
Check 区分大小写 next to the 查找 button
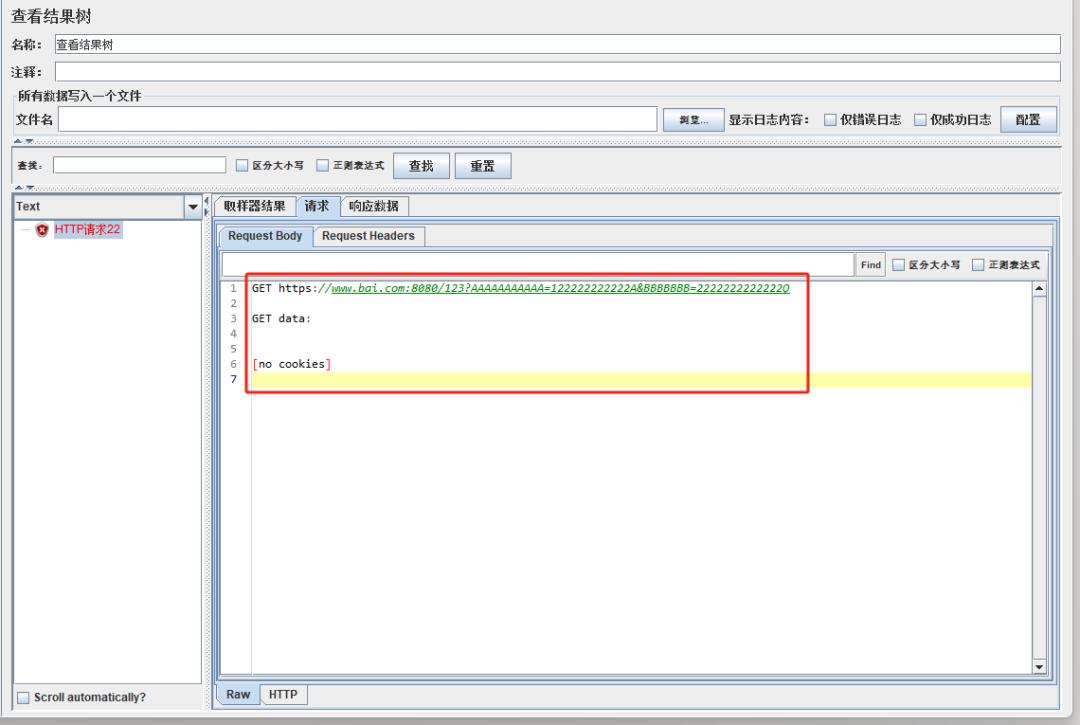242,166
